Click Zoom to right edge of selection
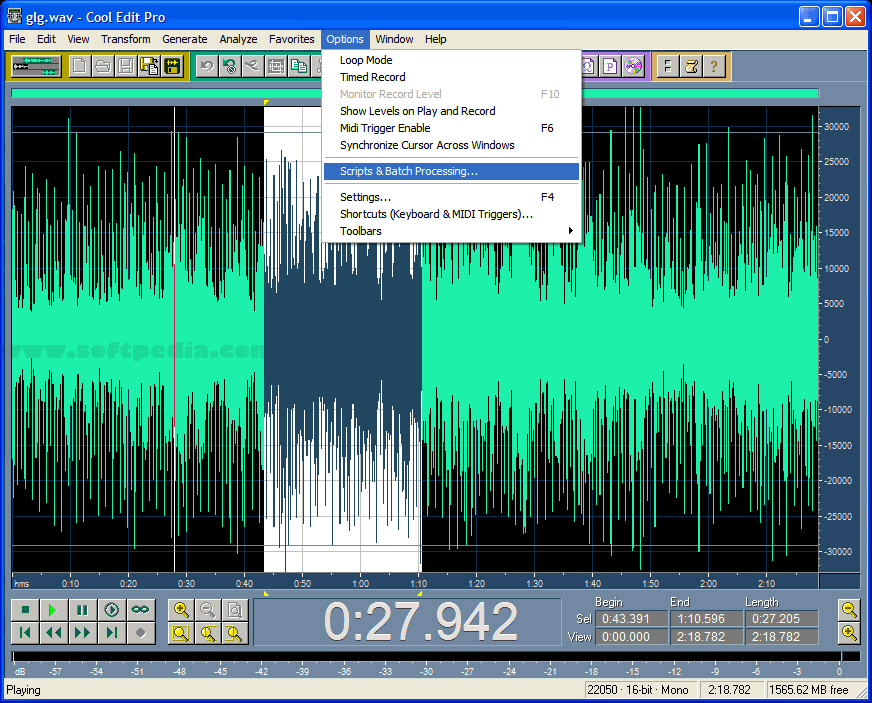The image size is (872, 703). (x=235, y=633)
